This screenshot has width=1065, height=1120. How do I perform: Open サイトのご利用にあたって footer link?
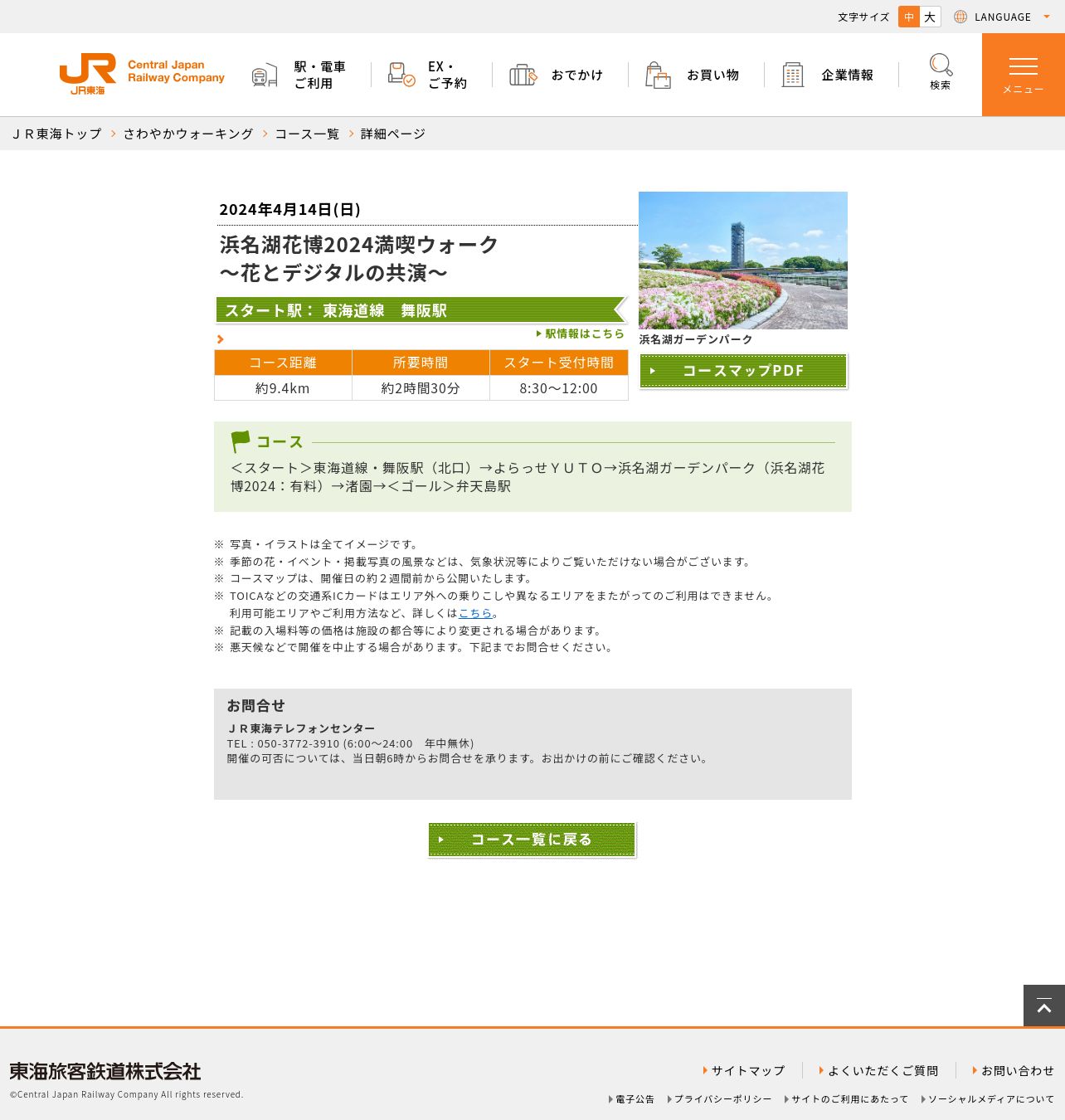(x=846, y=1099)
